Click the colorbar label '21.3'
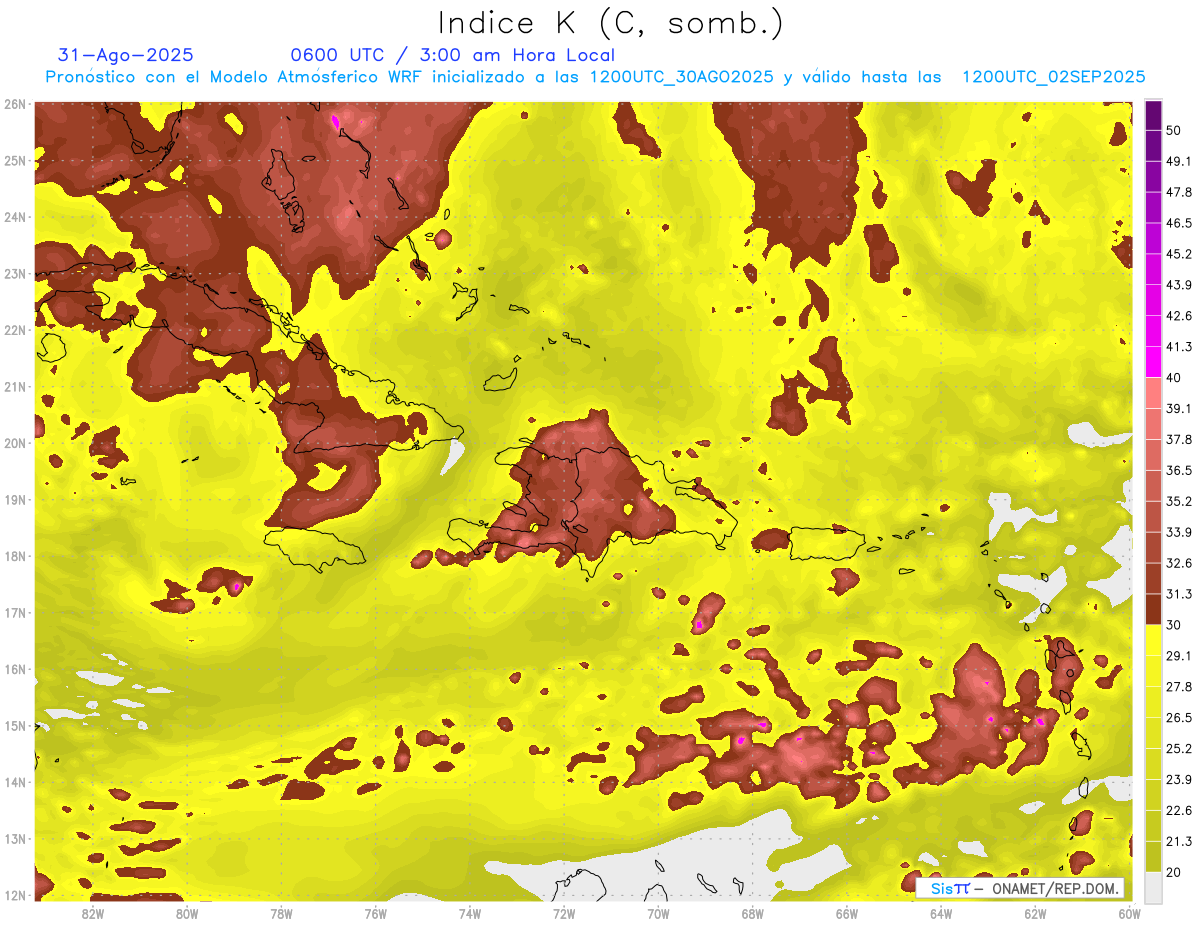This screenshot has height=927, width=1200. 1179,842
